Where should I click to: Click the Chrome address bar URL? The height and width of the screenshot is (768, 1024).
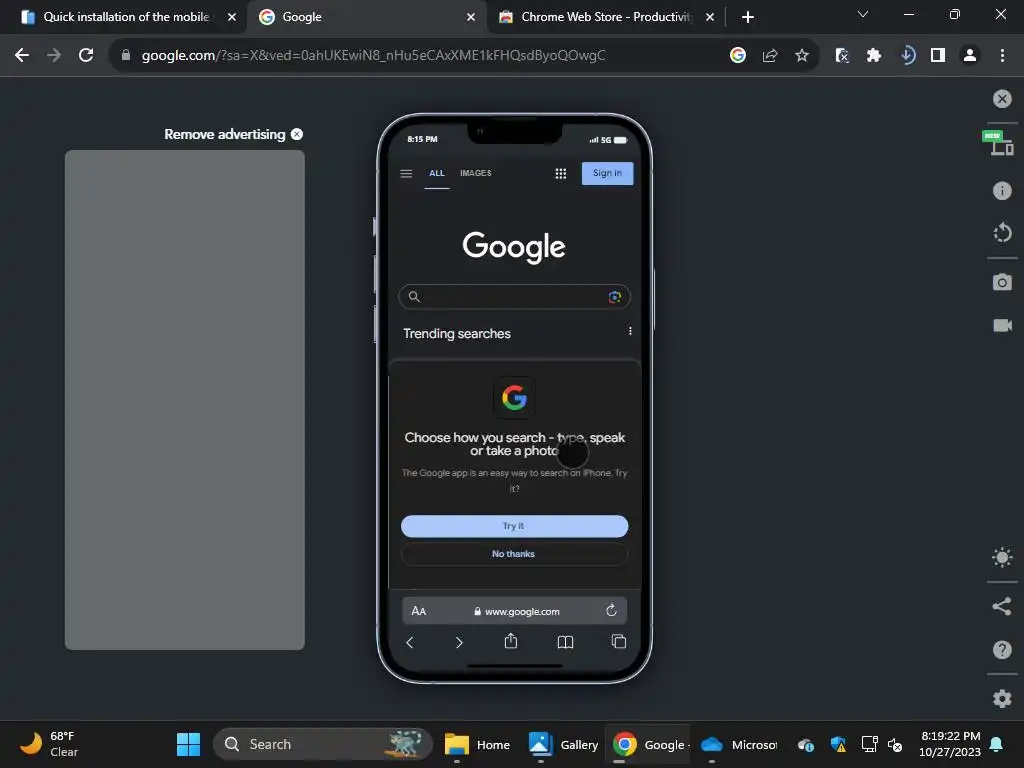[374, 56]
